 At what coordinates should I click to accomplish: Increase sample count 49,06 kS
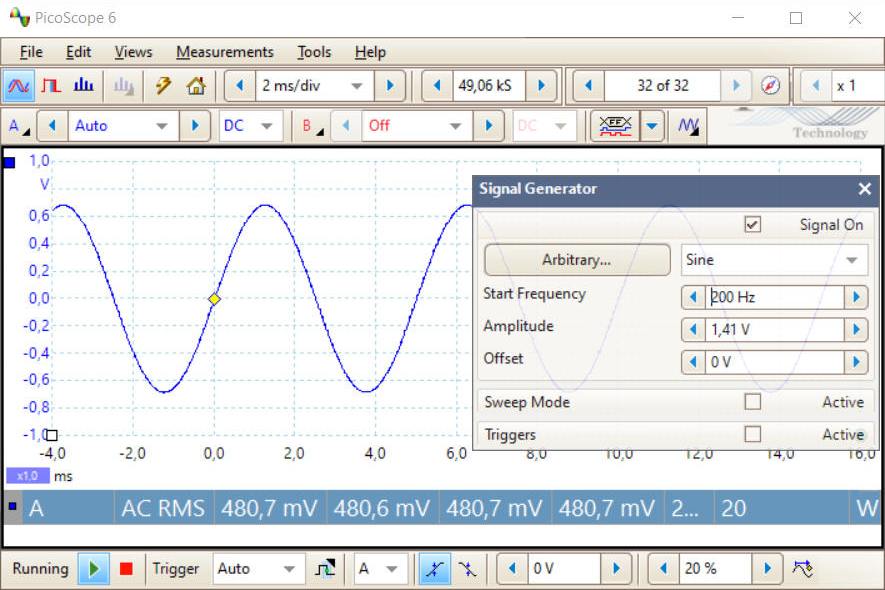point(541,86)
